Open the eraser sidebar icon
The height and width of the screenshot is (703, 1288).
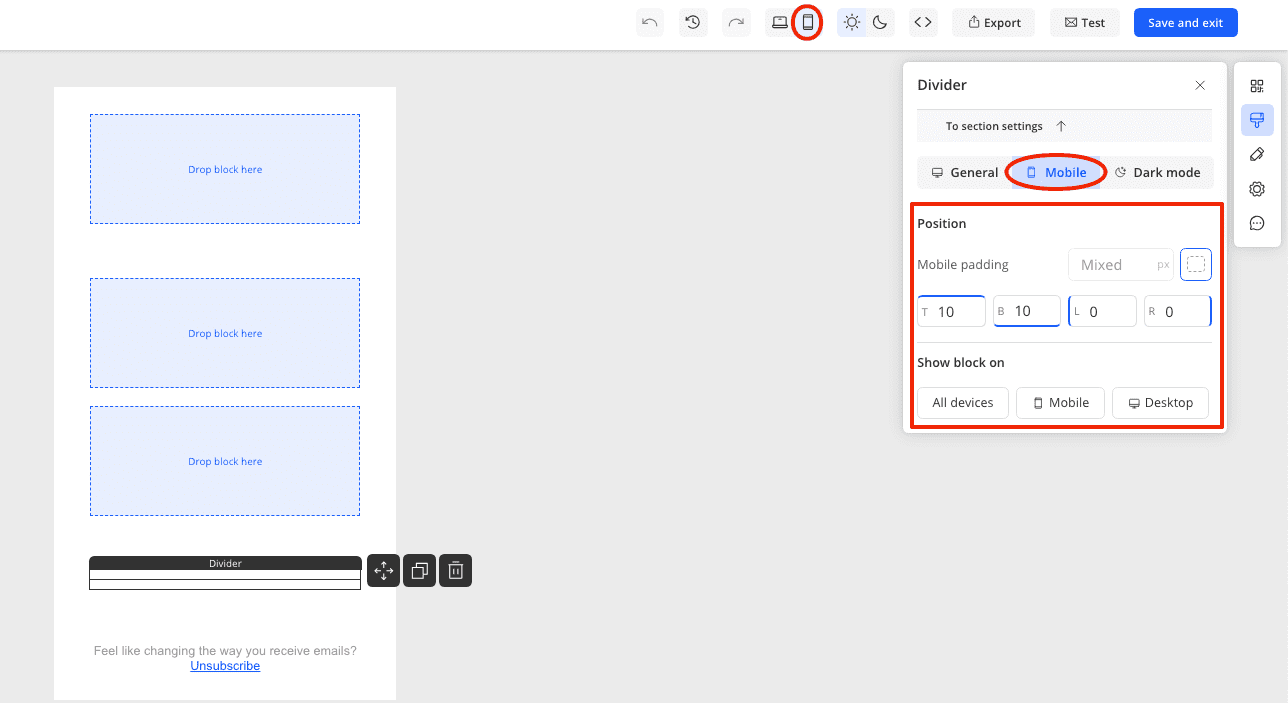point(1257,154)
